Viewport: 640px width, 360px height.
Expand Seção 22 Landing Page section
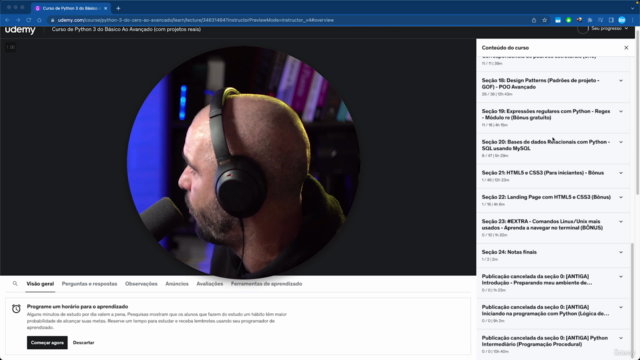pos(553,200)
